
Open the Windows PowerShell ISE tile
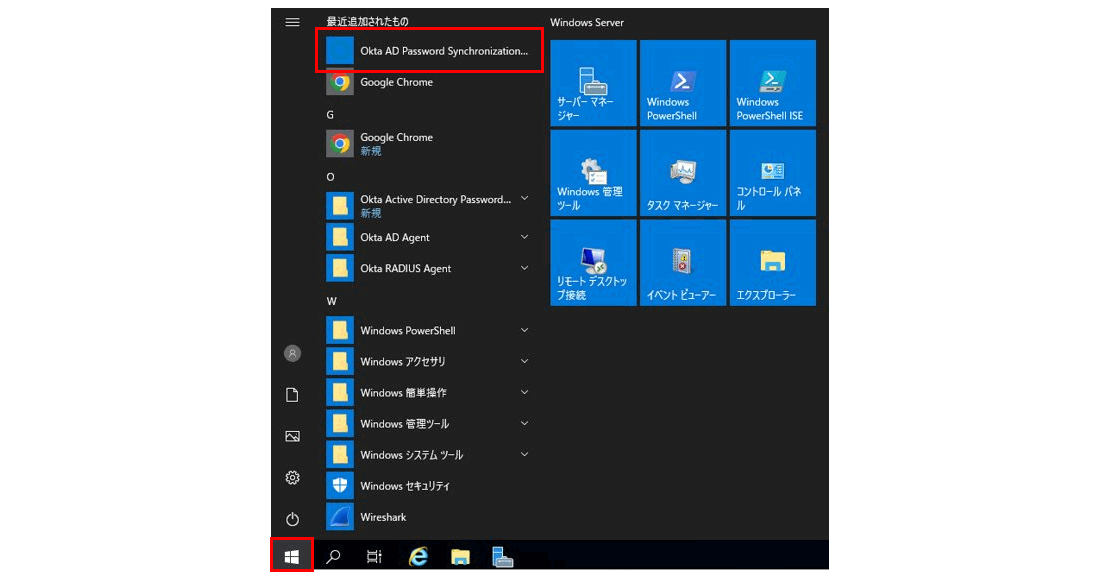[x=773, y=83]
